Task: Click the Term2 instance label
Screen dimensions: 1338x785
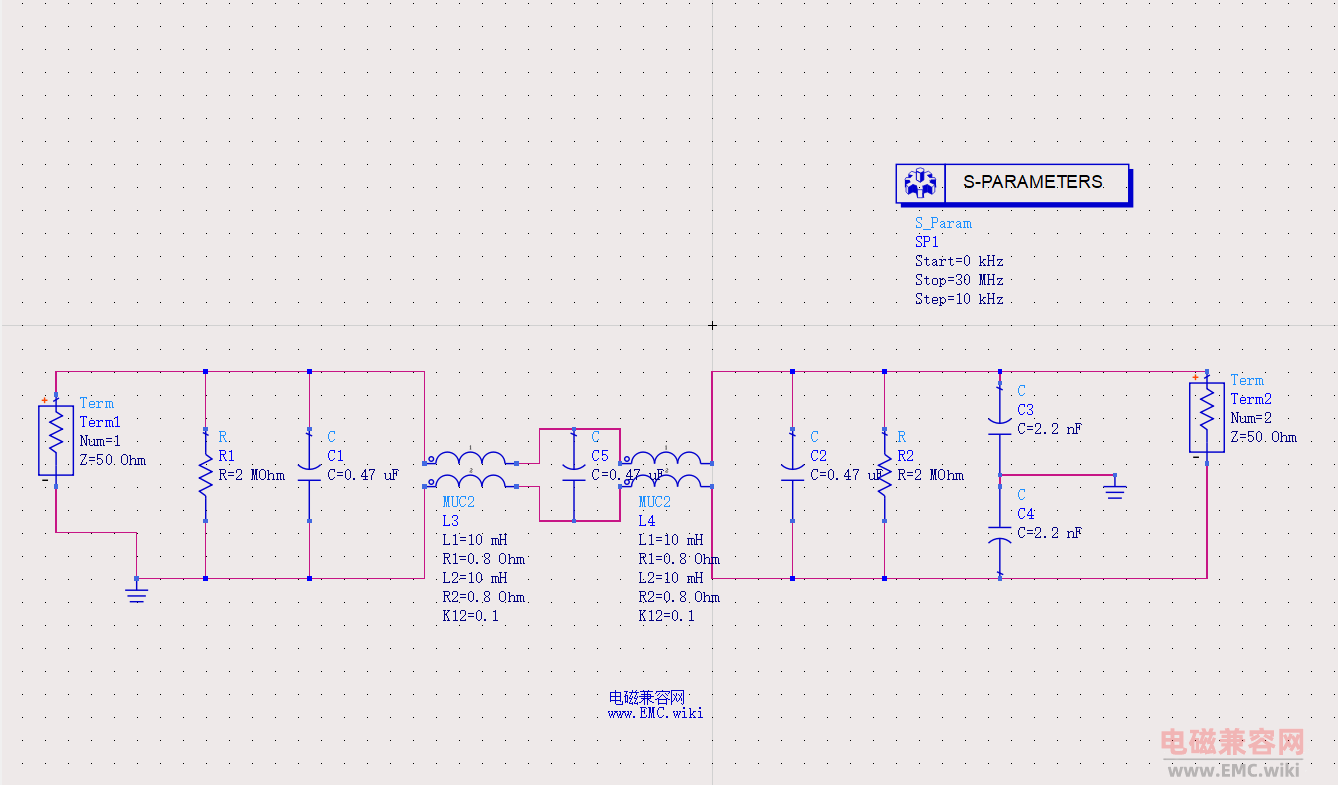Action: coord(1251,399)
